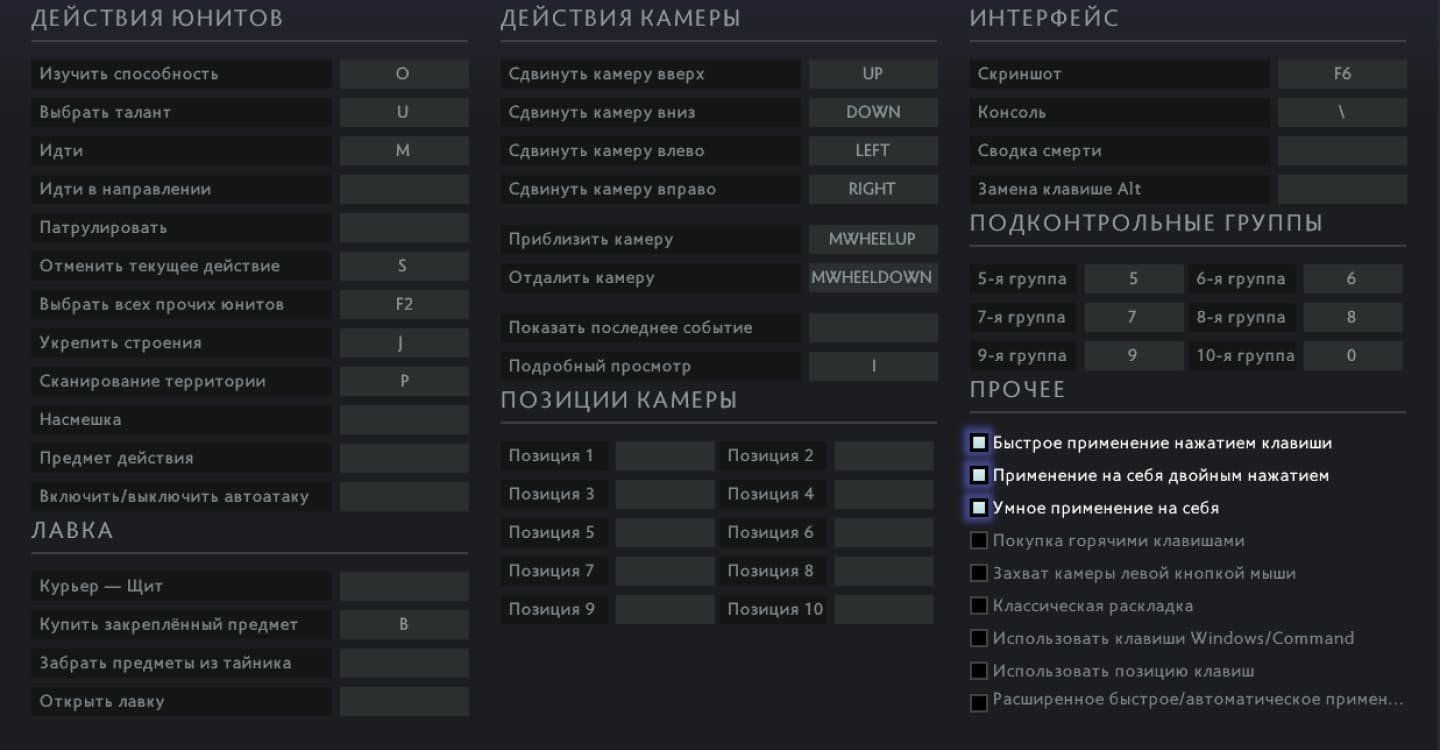
Task: Disable "Применение на себя двойным нажатием"
Action: (979, 476)
